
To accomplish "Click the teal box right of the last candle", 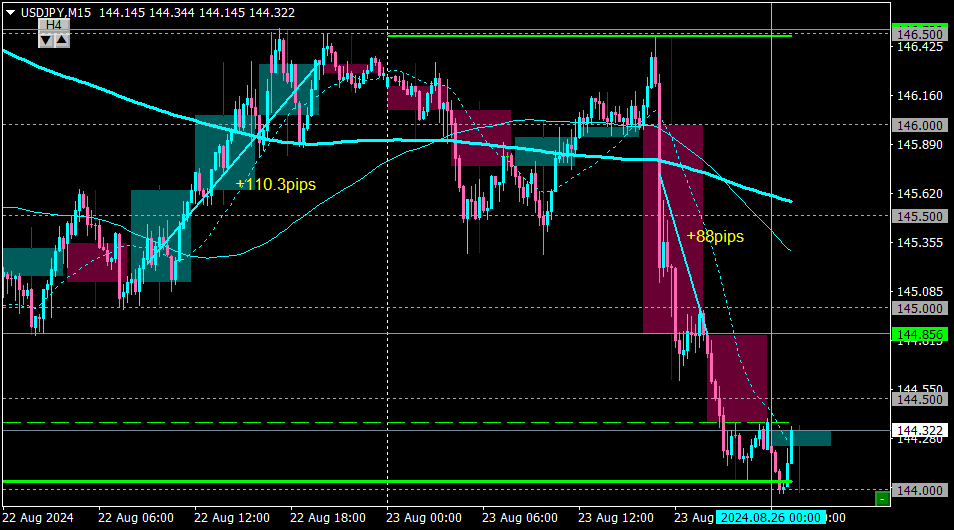I will [801, 438].
